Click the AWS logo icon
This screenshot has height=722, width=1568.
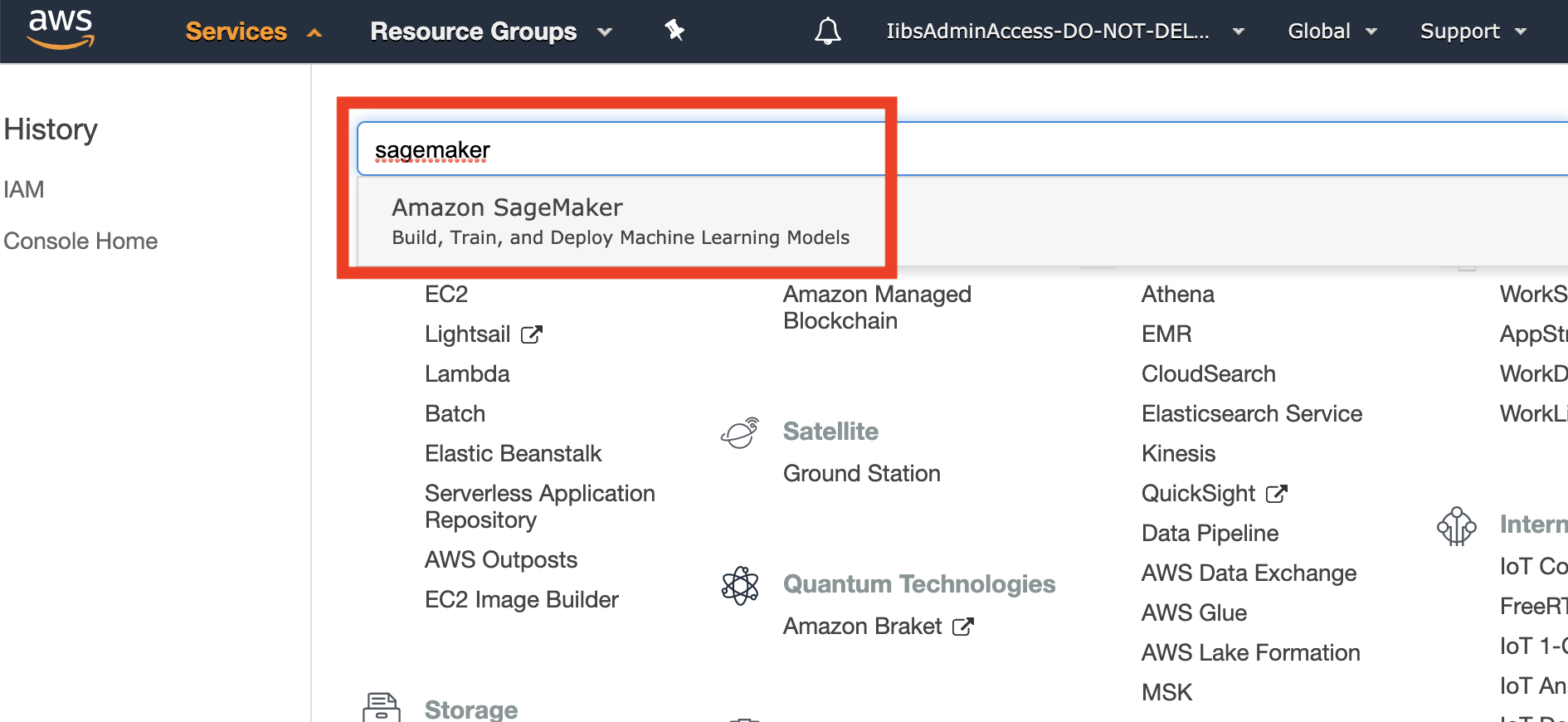pos(61,30)
